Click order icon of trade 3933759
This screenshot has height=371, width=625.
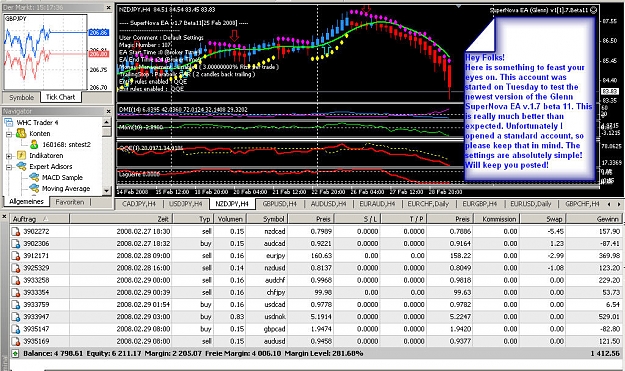tap(16, 305)
